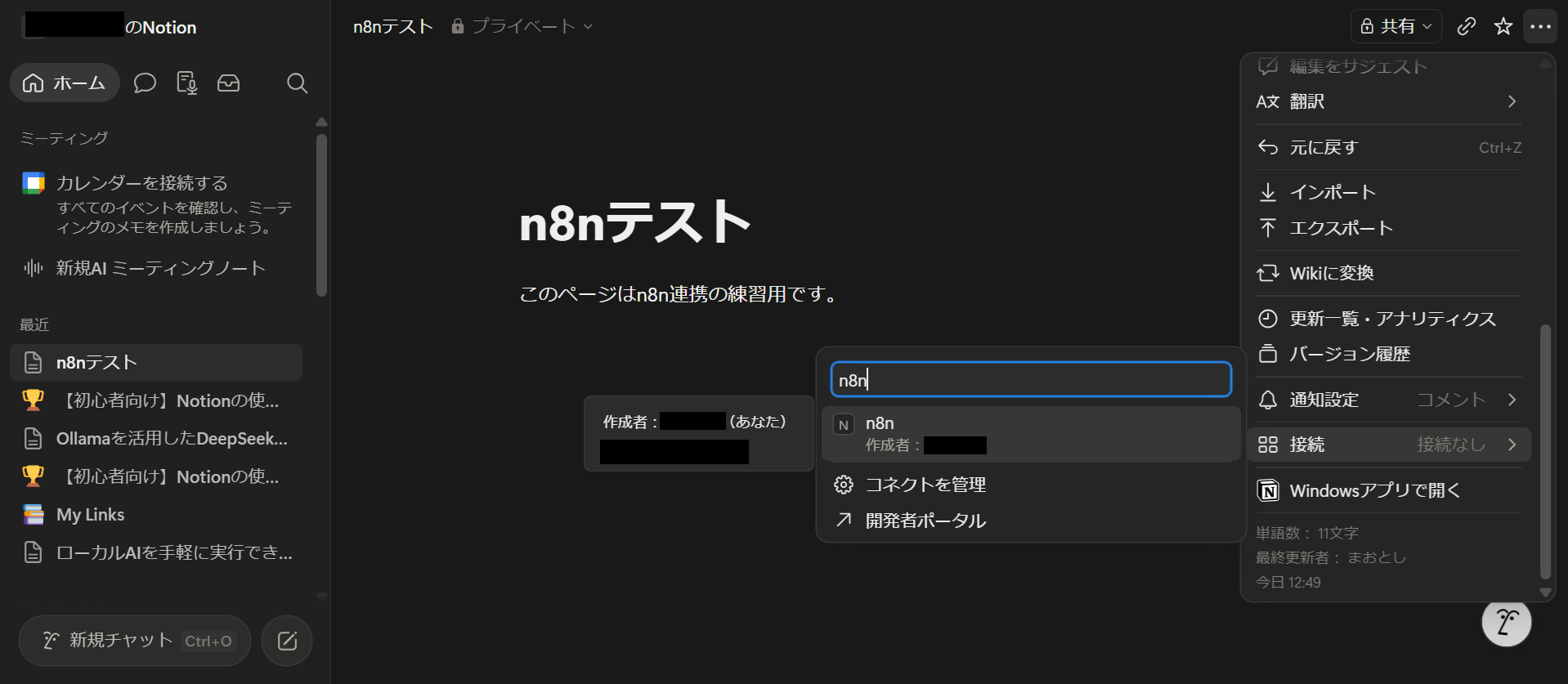Open 開発者ポータル link
This screenshot has height=684, width=1568.
(x=1031, y=521)
